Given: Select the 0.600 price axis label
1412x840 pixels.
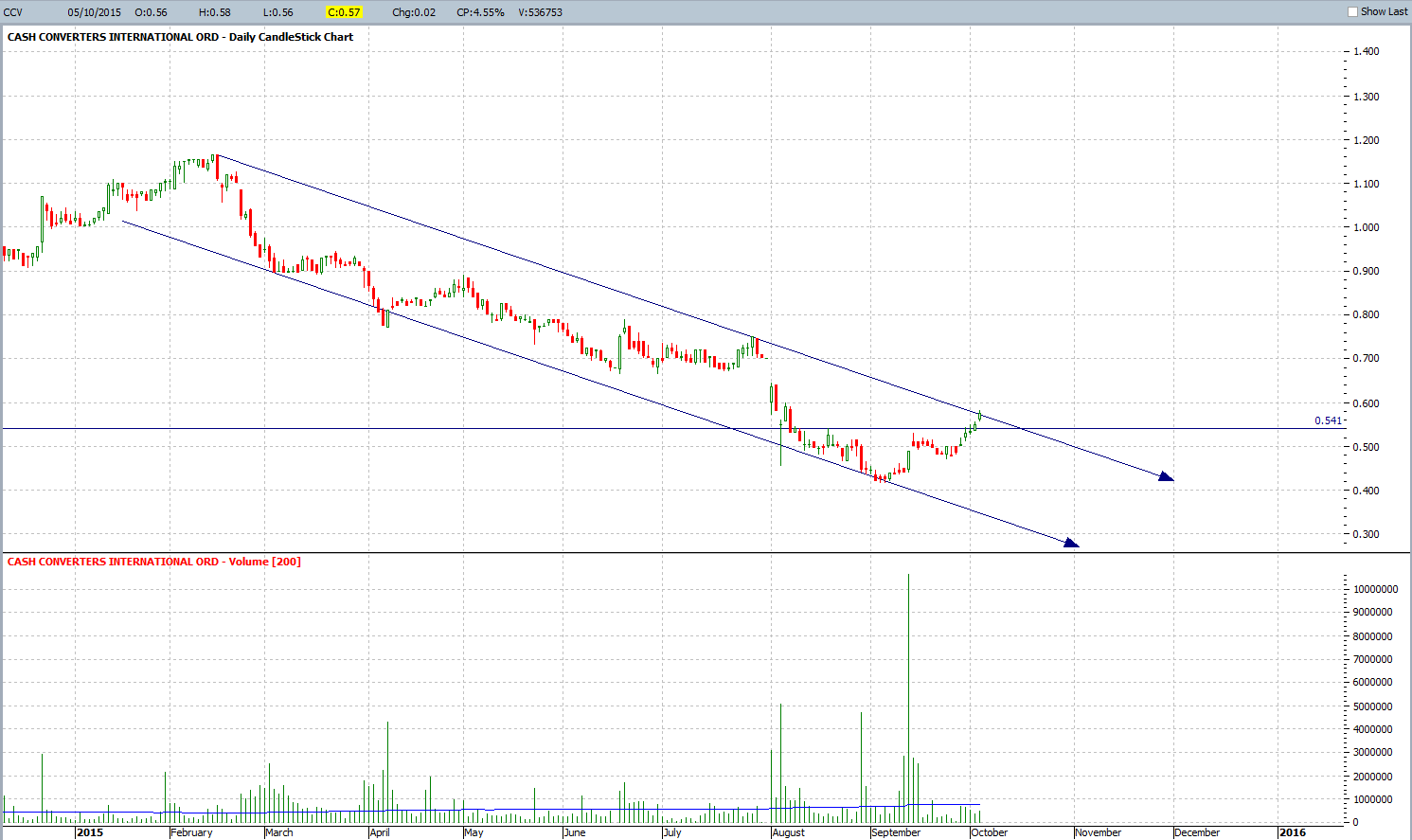Looking at the screenshot, I should tap(1366, 403).
